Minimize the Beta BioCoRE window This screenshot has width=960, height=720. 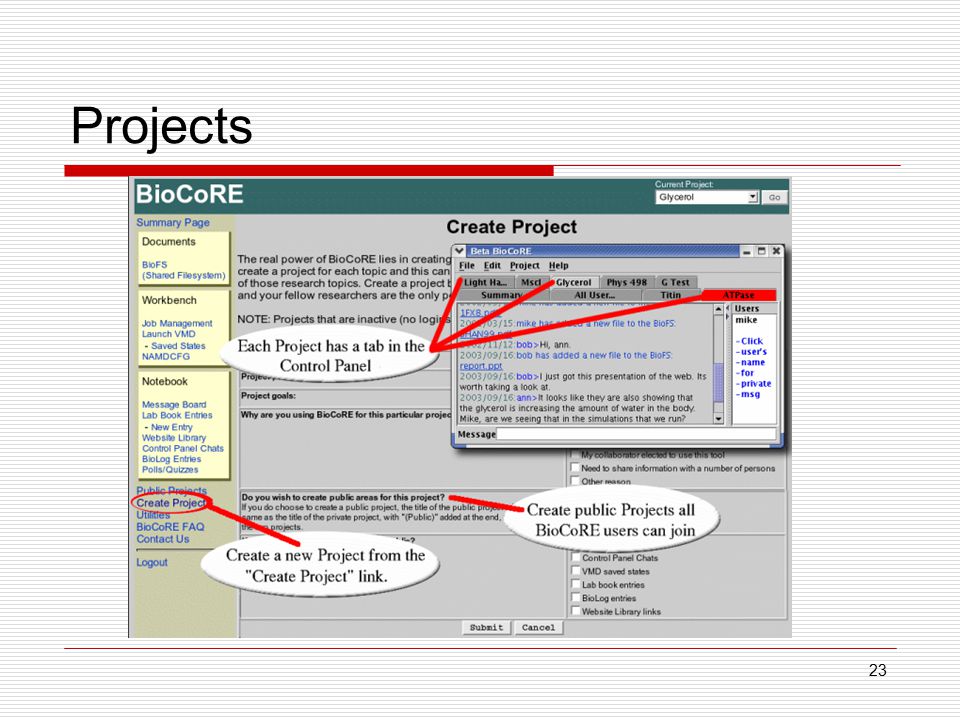(x=747, y=251)
